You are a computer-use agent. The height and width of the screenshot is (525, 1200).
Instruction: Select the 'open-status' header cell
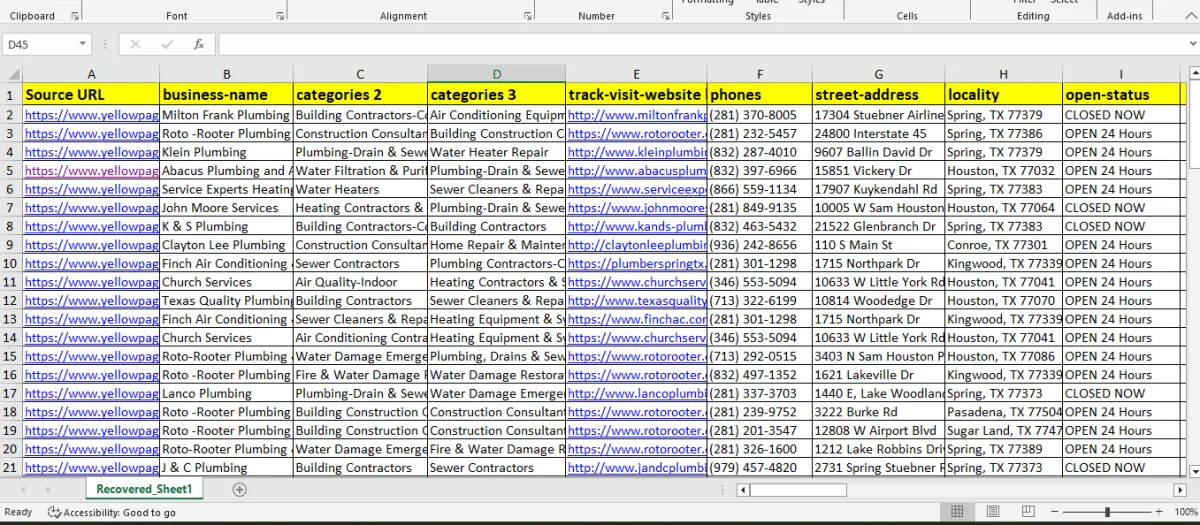tap(1121, 95)
